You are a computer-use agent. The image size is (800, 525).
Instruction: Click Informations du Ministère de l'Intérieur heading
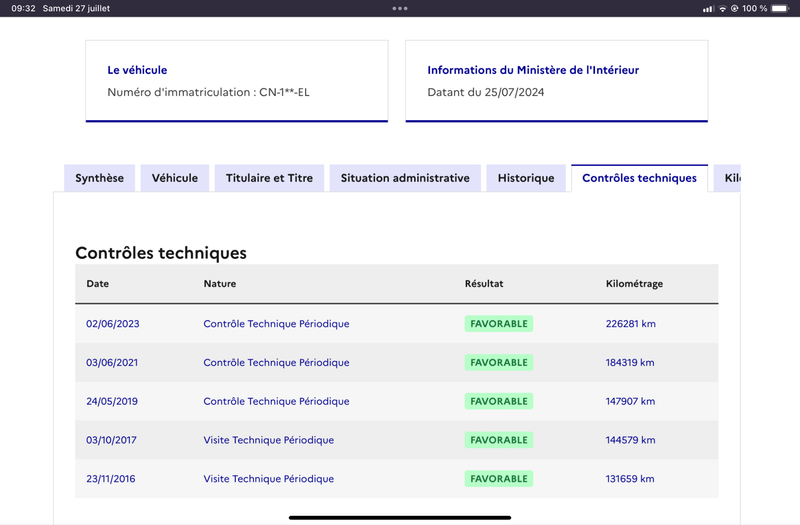click(533, 70)
